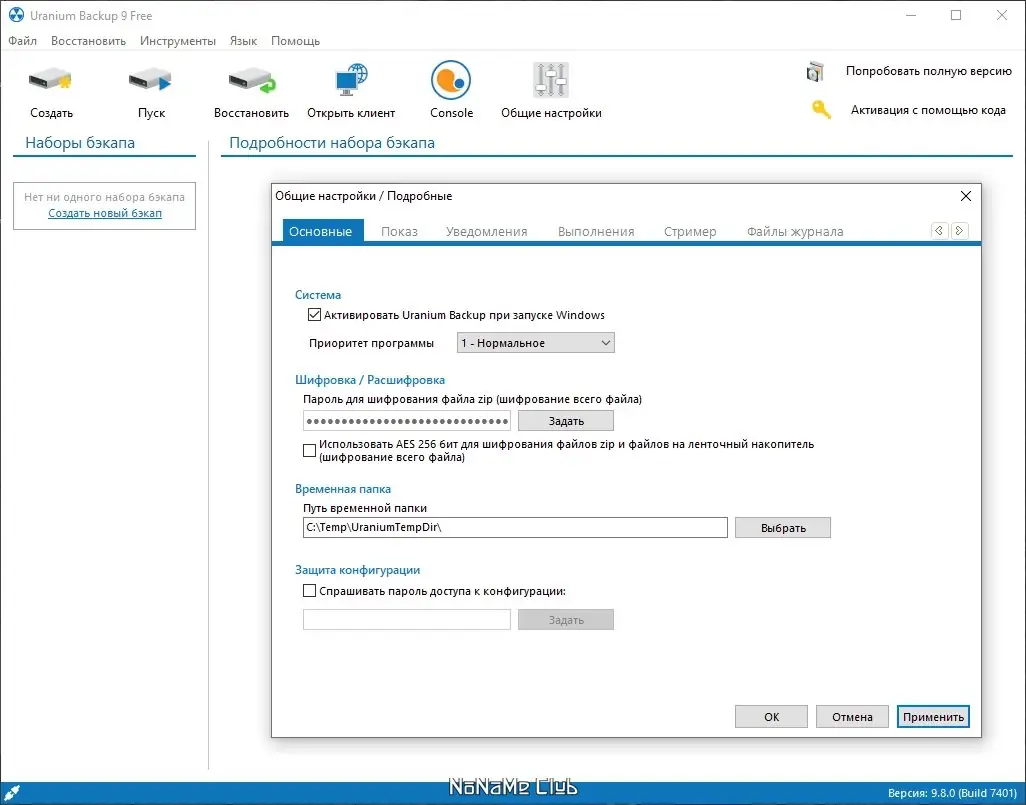Close the Общие настройки dialog
Screen dimensions: 1026x805
[x=965, y=196]
